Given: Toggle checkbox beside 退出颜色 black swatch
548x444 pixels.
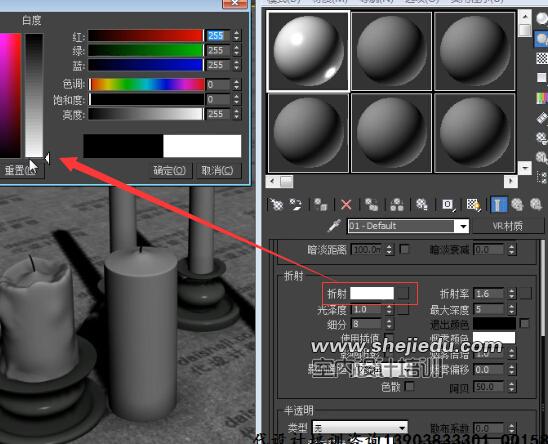Looking at the screenshot, I should [x=524, y=323].
